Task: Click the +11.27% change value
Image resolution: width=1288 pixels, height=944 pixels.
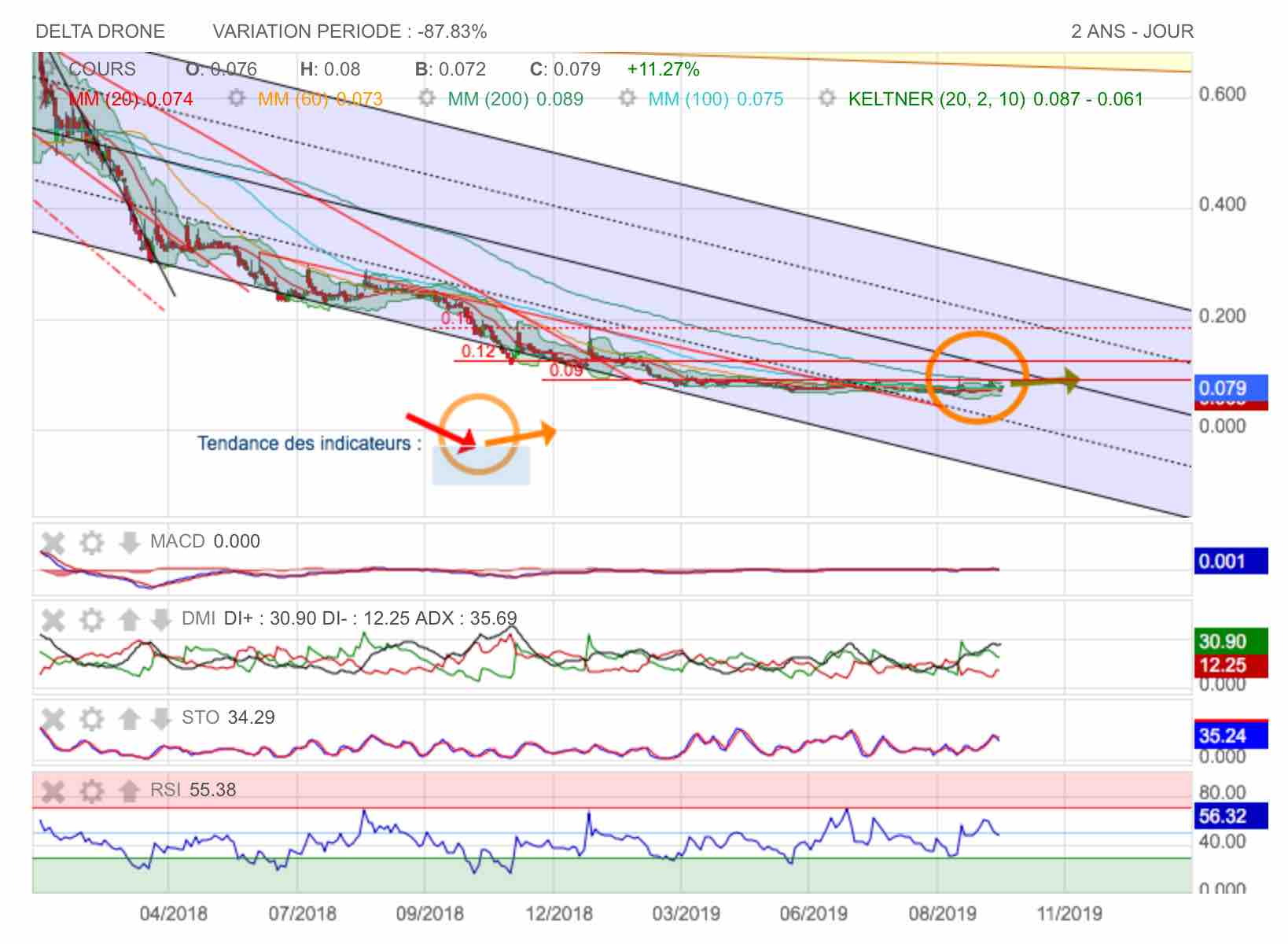Action: (663, 69)
